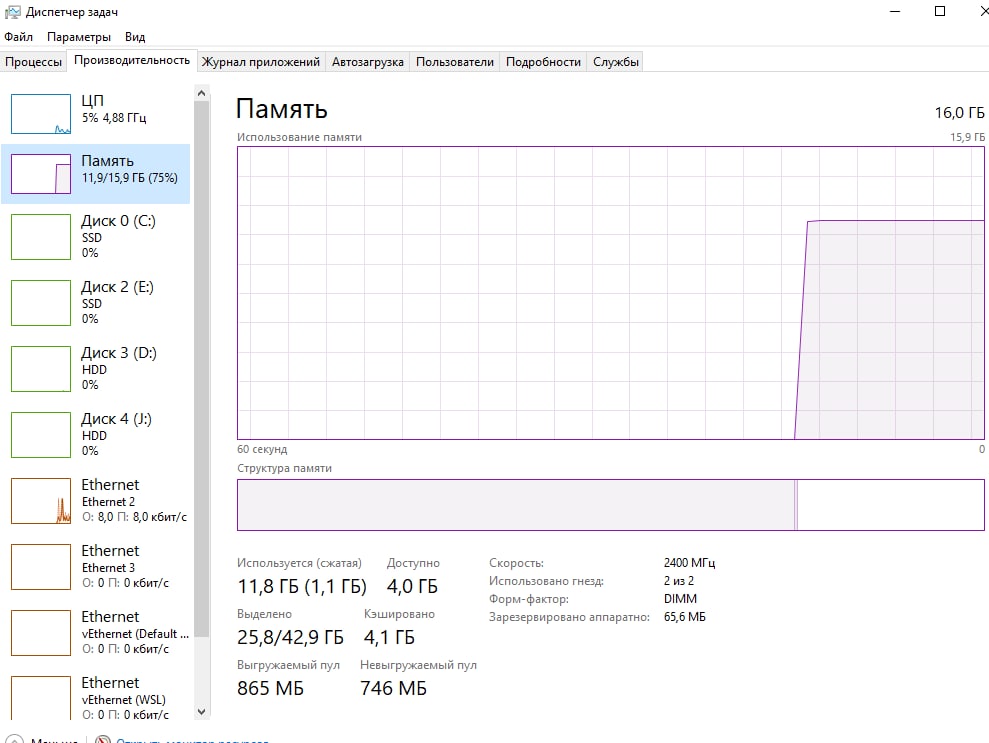The image size is (989, 743).
Task: Switch to the Процессы tab
Action: coord(33,62)
